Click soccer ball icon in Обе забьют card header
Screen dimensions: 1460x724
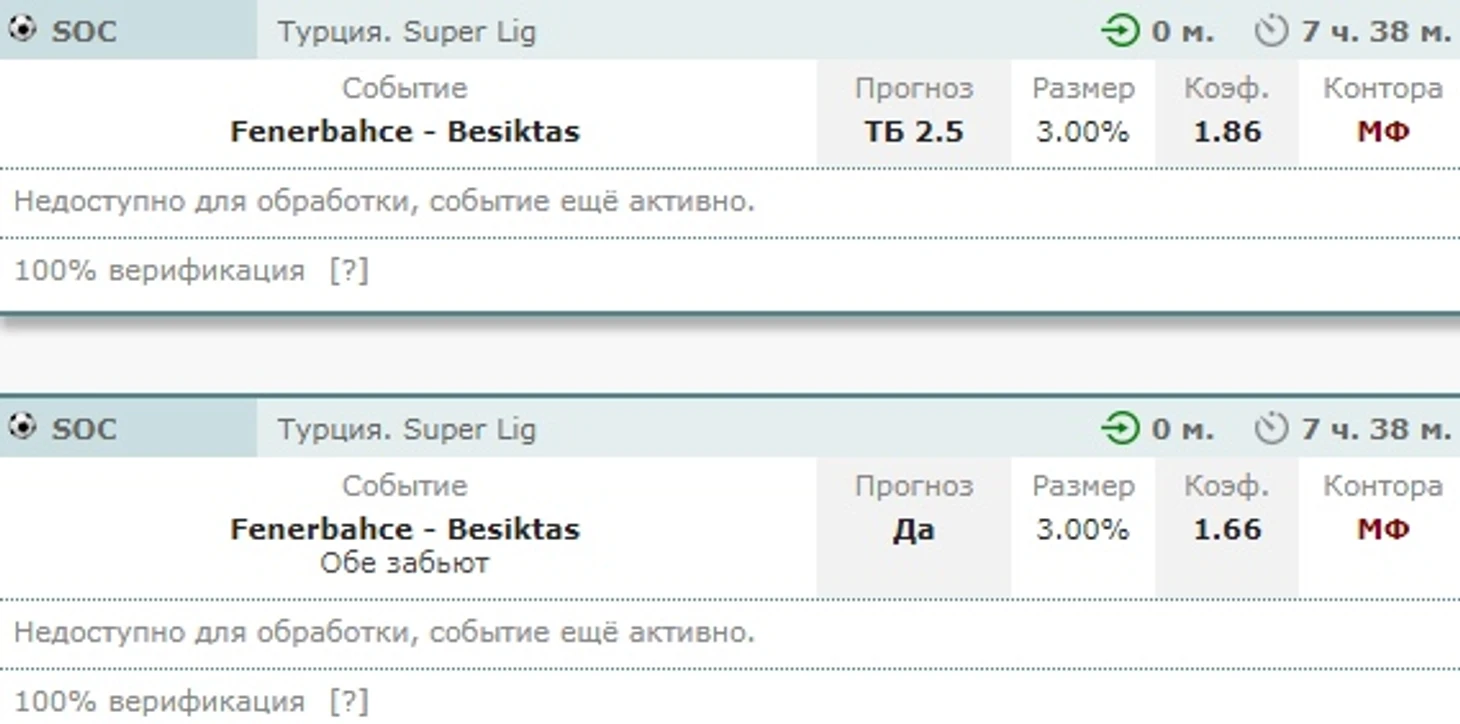tap(22, 427)
